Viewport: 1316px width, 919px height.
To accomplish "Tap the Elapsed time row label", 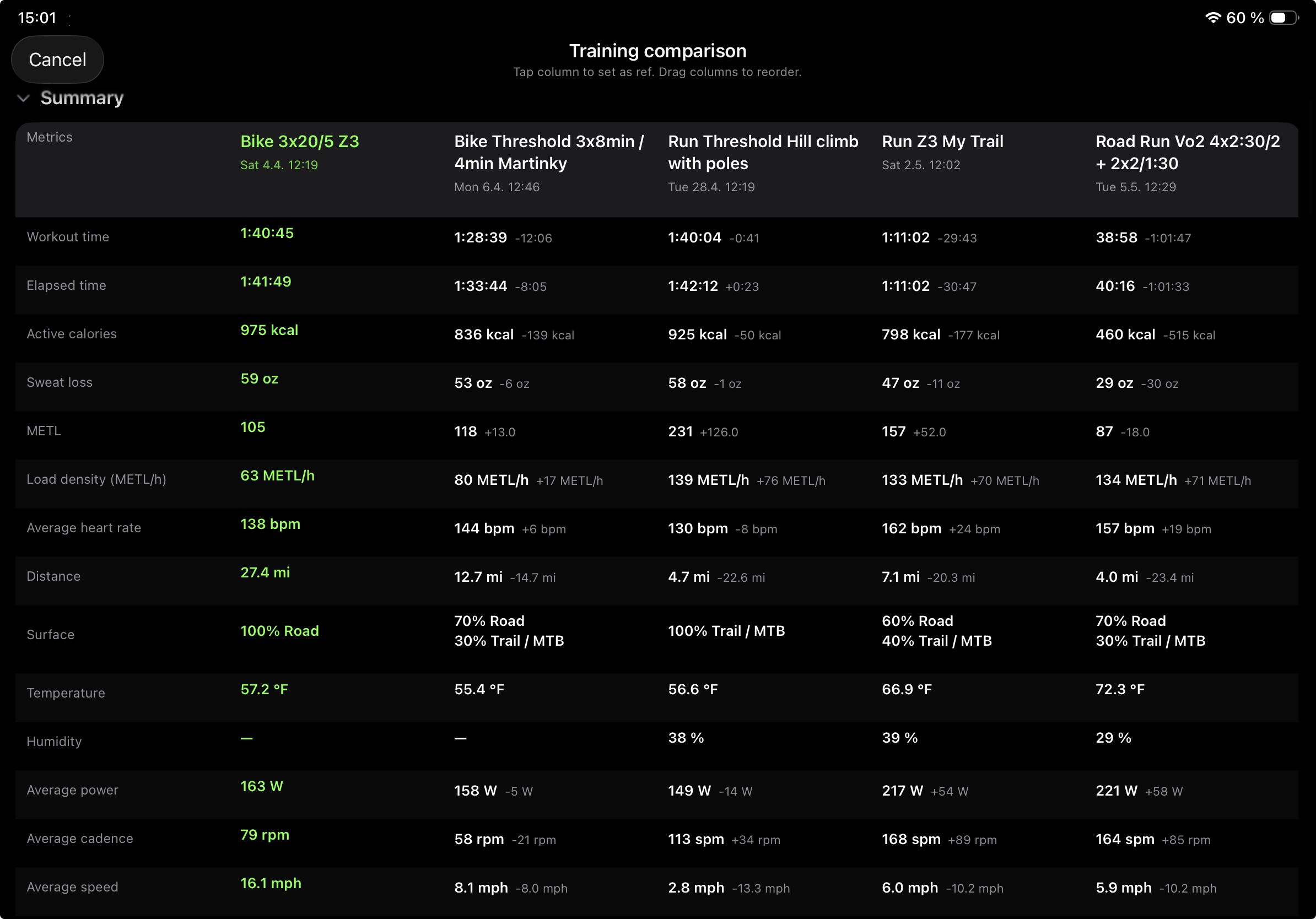I will (66, 285).
